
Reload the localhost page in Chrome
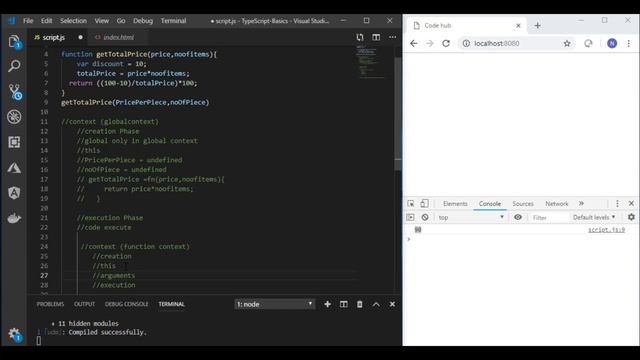tap(446, 43)
